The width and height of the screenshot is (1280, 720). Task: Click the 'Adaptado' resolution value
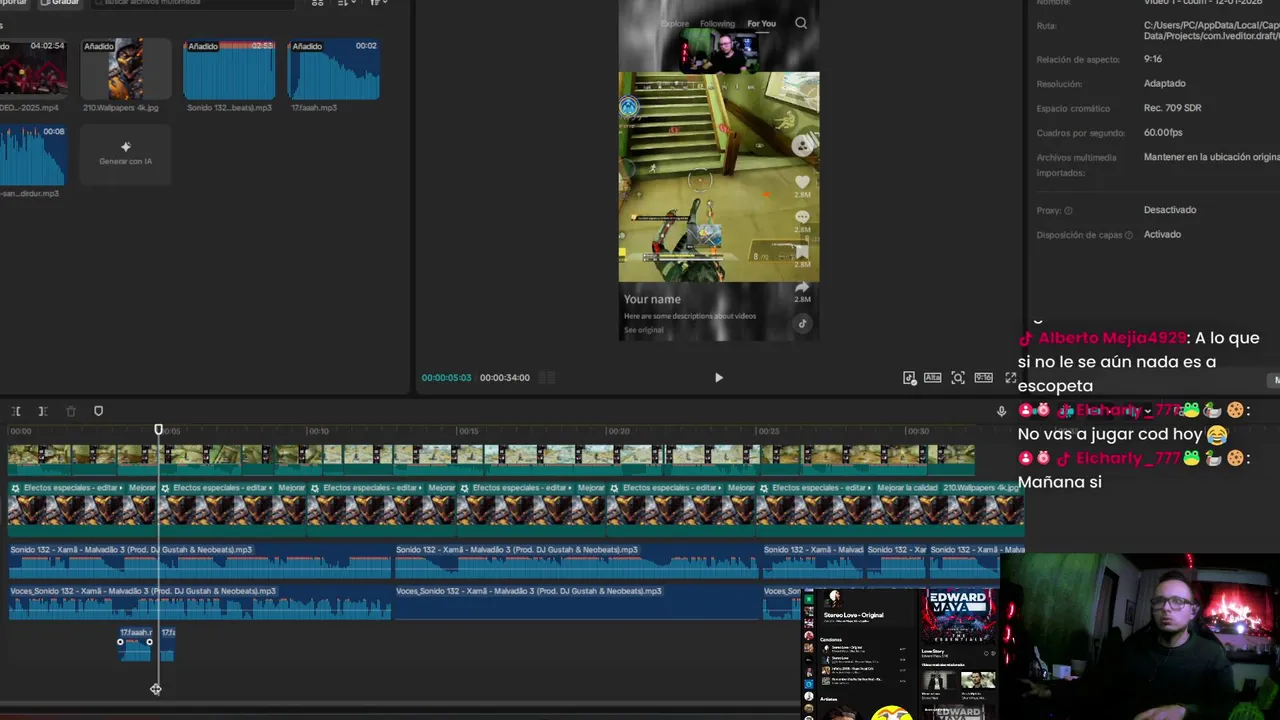click(1164, 84)
